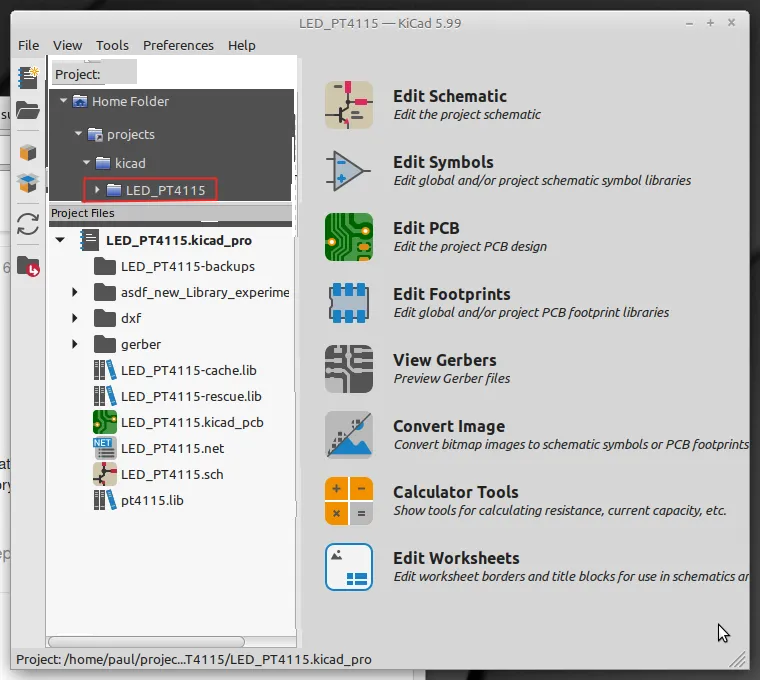
Task: Click the Home Folder icon in tree
Action: 80,101
